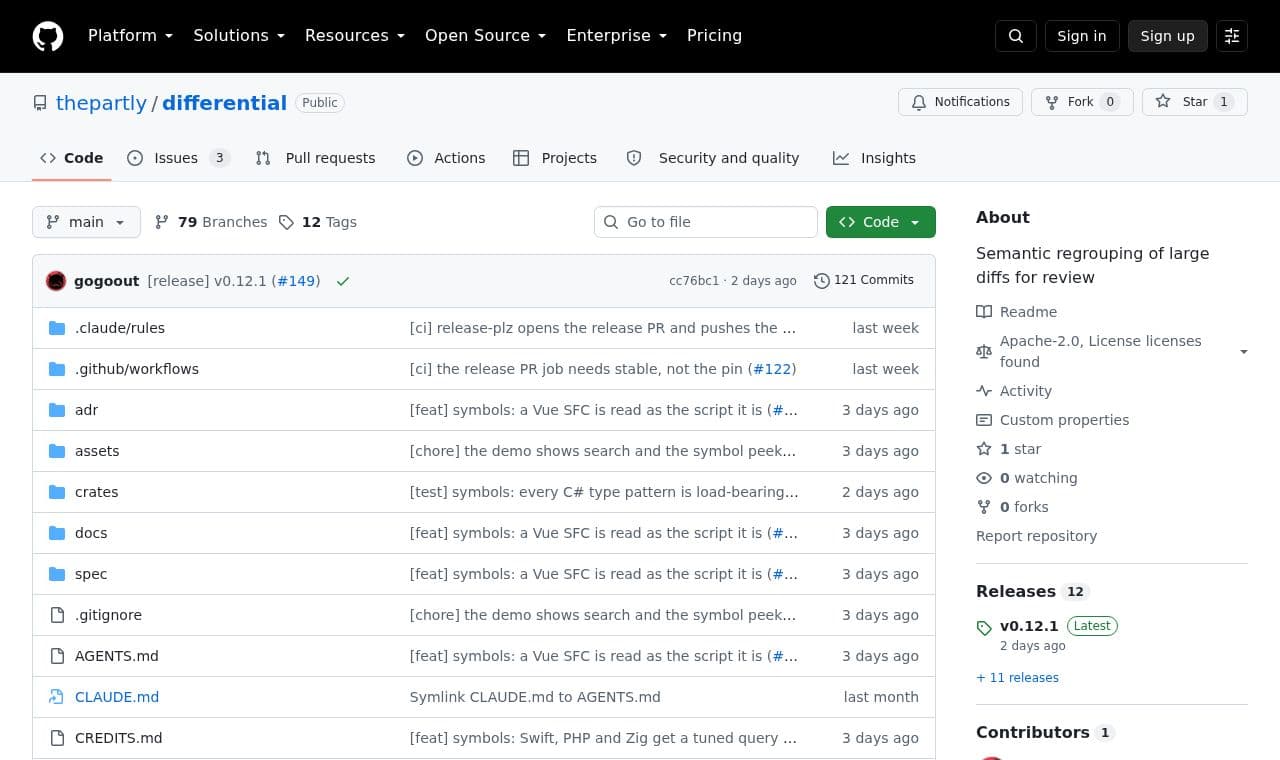The width and height of the screenshot is (1280, 760).
Task: Switch to the Actions tab
Action: pyautogui.click(x=446, y=158)
